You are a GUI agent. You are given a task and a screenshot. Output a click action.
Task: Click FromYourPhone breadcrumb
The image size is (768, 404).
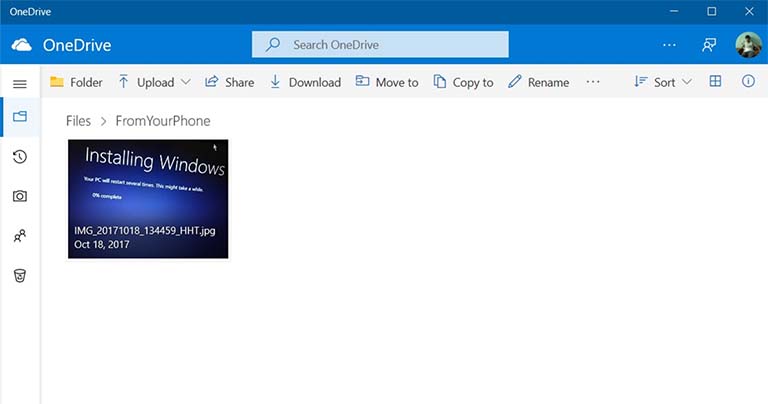click(x=163, y=121)
